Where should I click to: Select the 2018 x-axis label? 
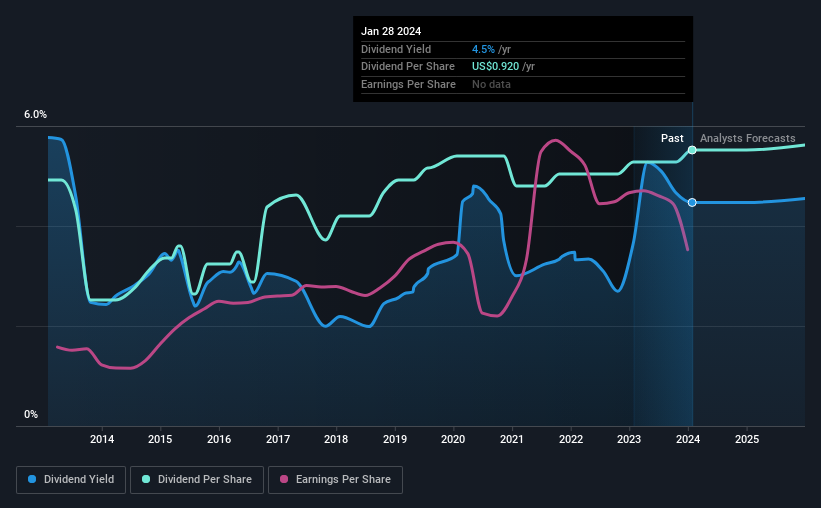[336, 439]
